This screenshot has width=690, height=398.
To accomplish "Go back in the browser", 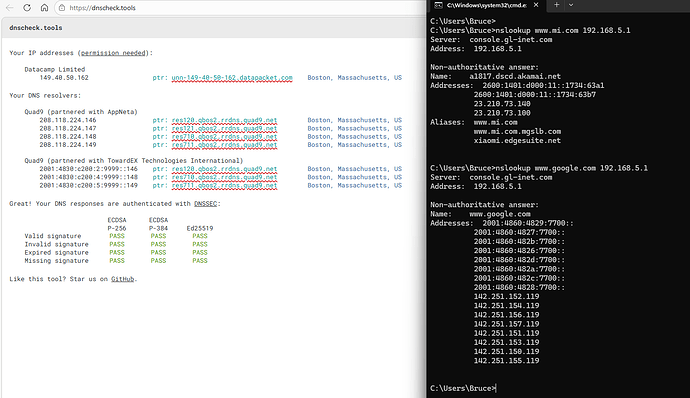I will tap(10, 7).
